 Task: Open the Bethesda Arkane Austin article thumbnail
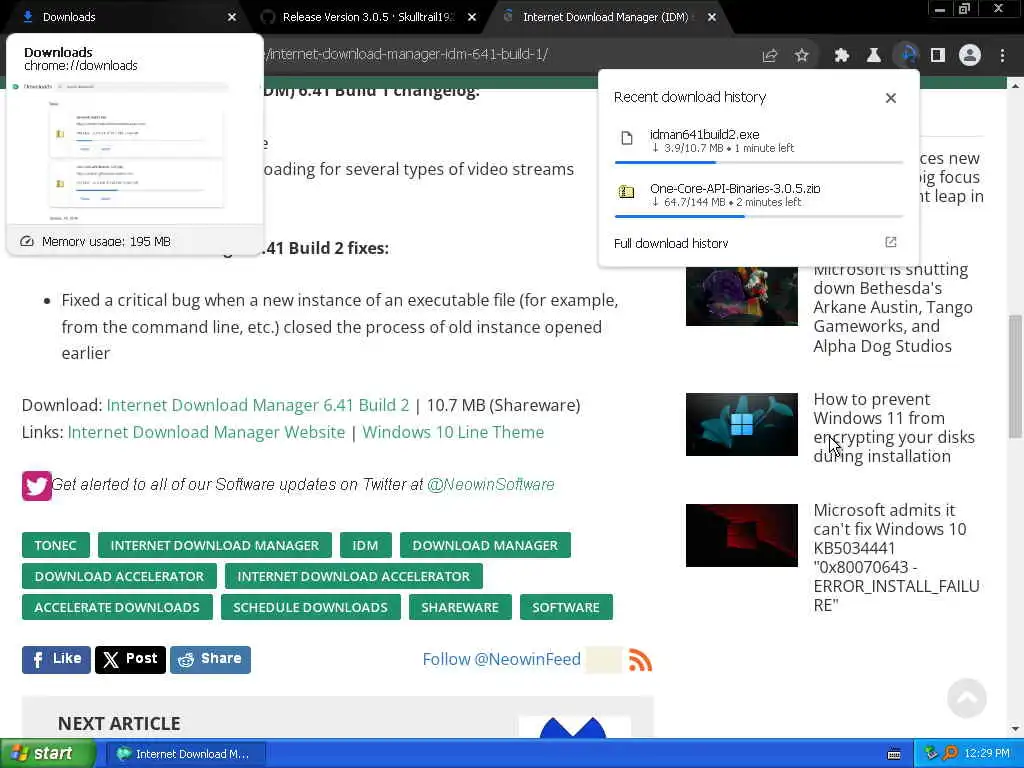[x=742, y=295]
